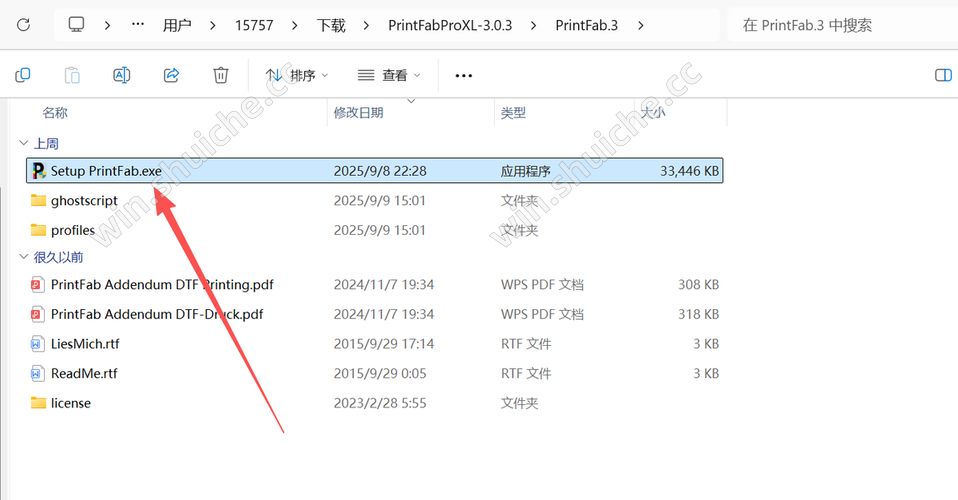Sort by the 大小 column header

[653, 112]
